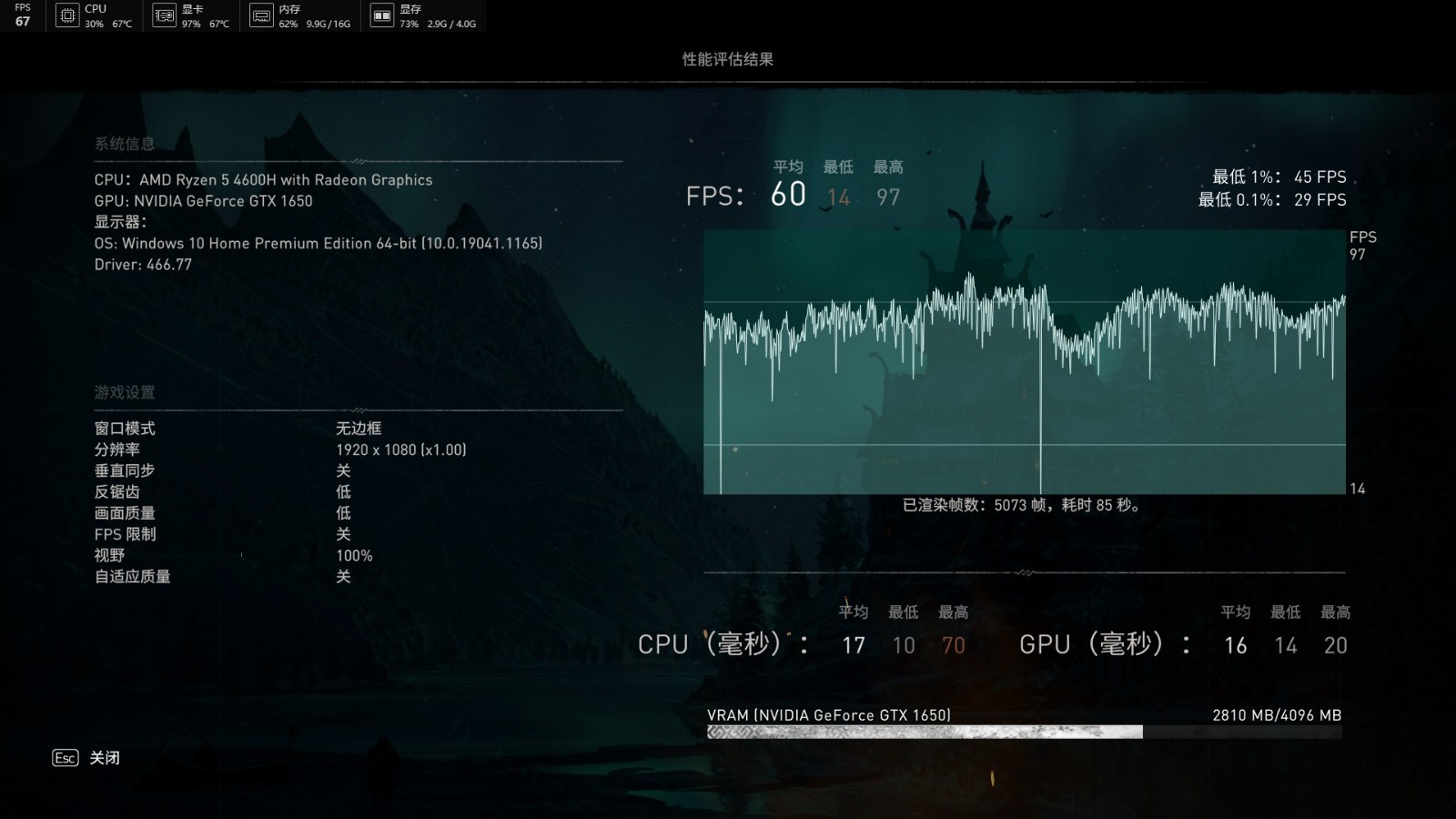The width and height of the screenshot is (1456, 819).
Task: Click the CPU average value 17
Action: point(853,645)
